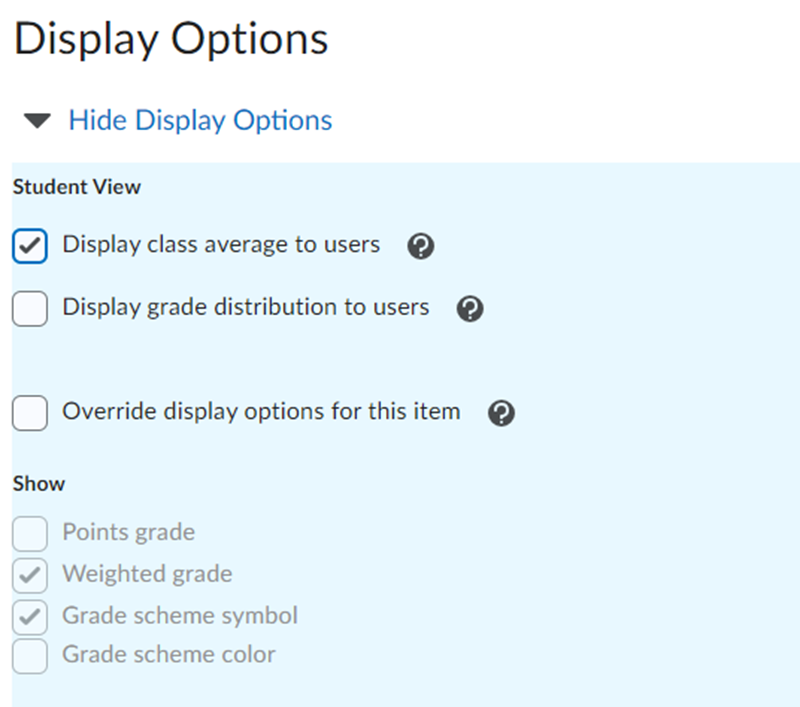Tick the Override display options checkbox
Viewport: 800px width, 707px height.
pyautogui.click(x=30, y=412)
